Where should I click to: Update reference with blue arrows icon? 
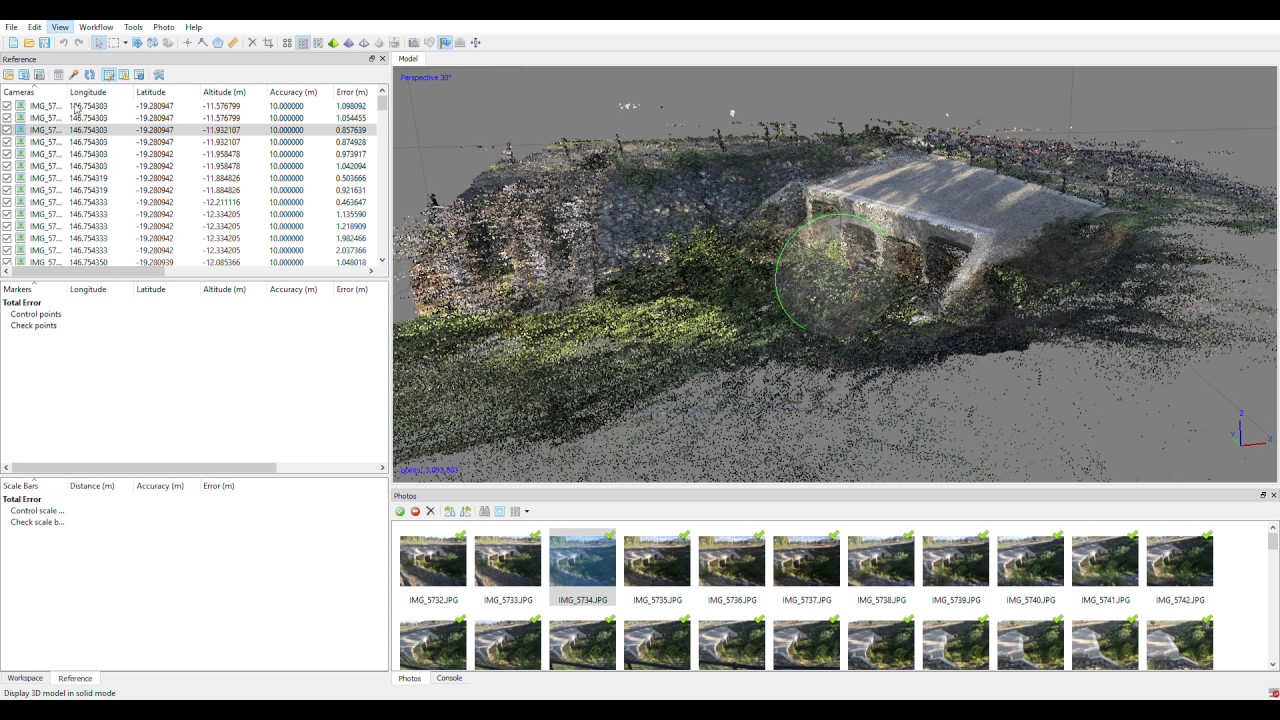pyautogui.click(x=89, y=75)
